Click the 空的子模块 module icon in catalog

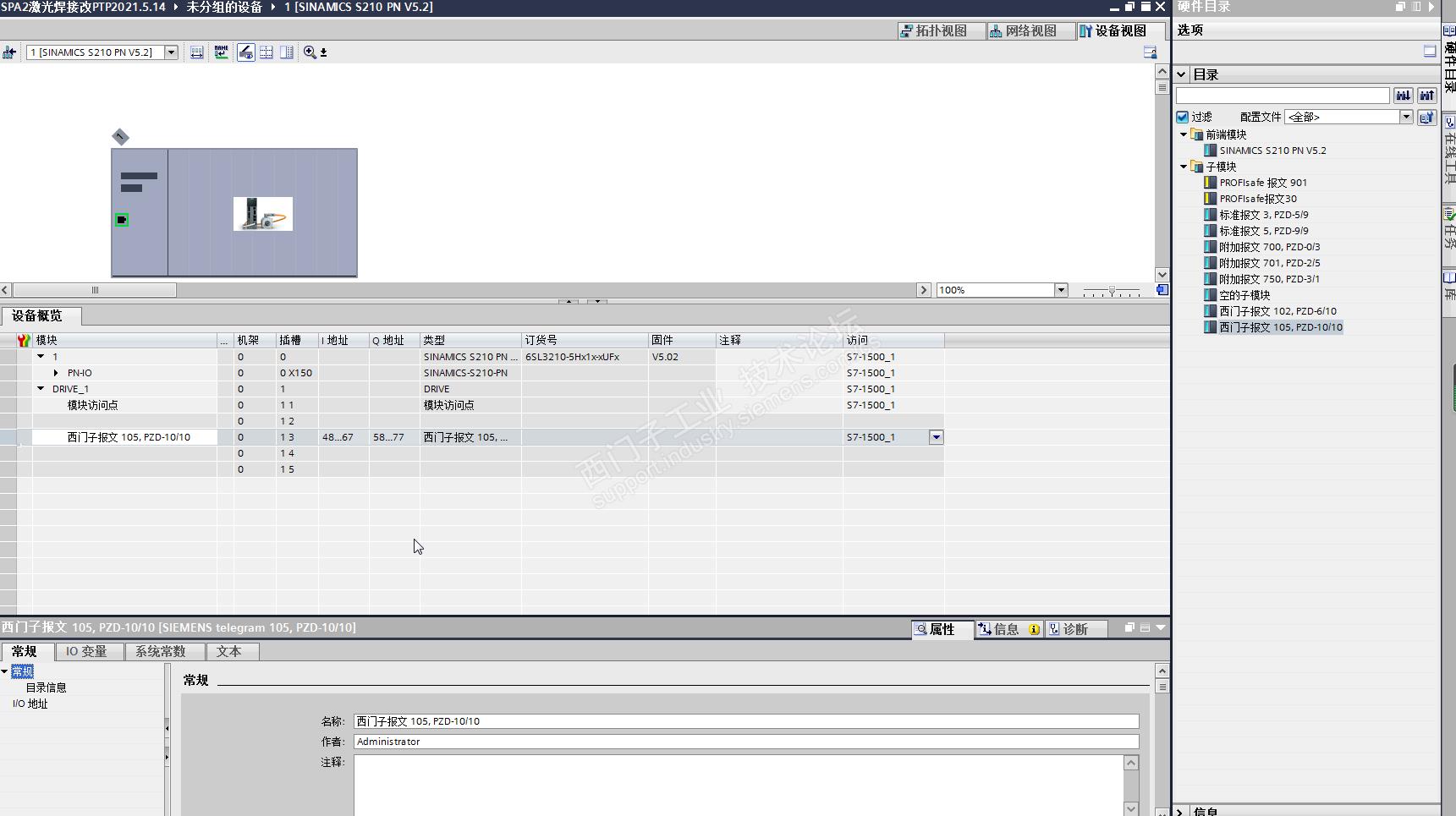point(1211,295)
